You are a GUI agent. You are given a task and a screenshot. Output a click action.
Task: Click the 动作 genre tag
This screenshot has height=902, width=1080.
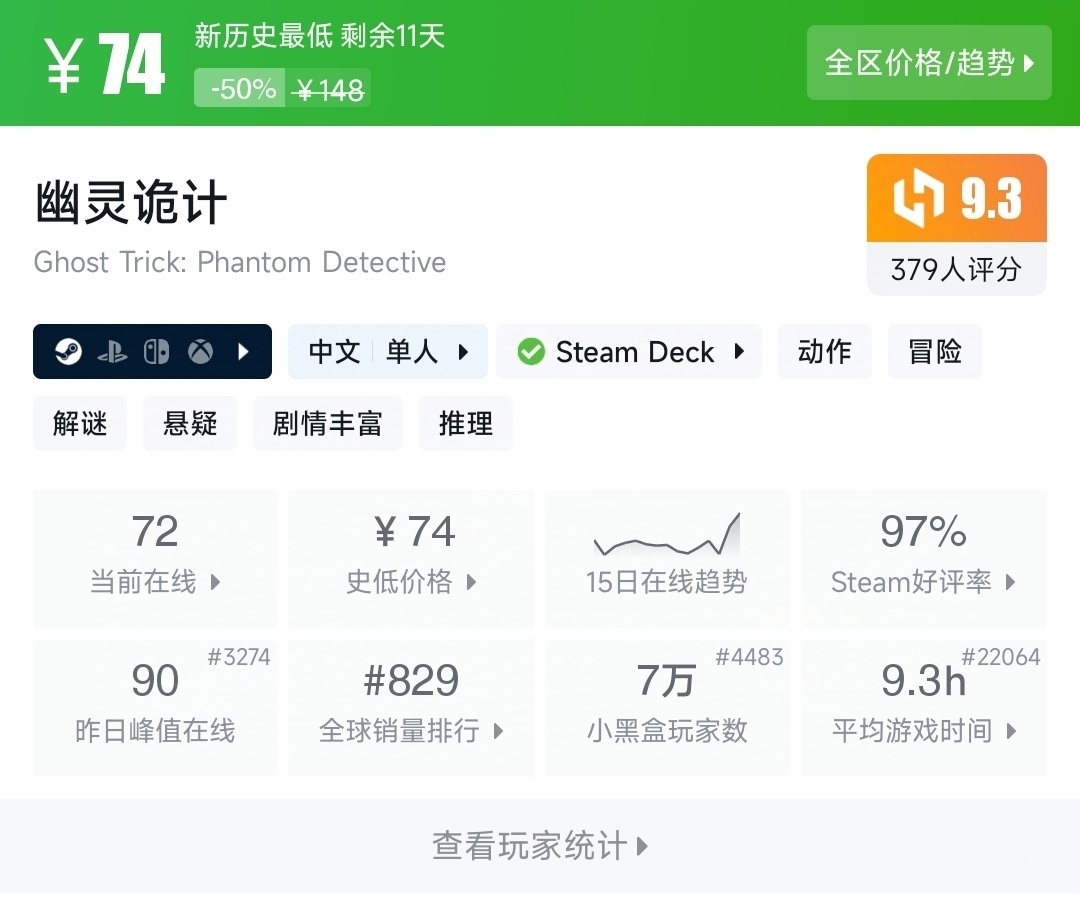(824, 352)
